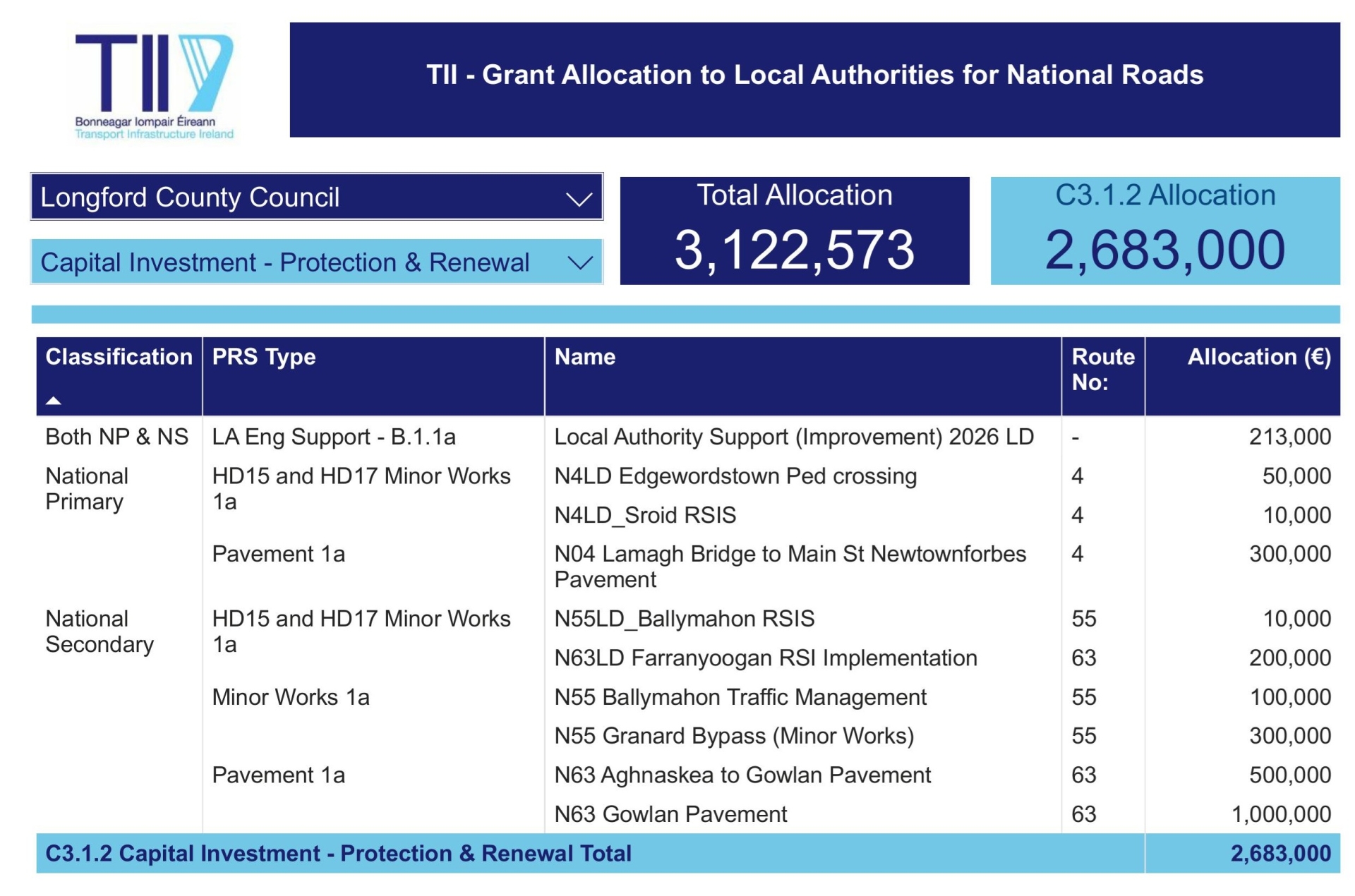The image size is (1355, 896).
Task: Select the Total Allocation card
Action: point(794,231)
